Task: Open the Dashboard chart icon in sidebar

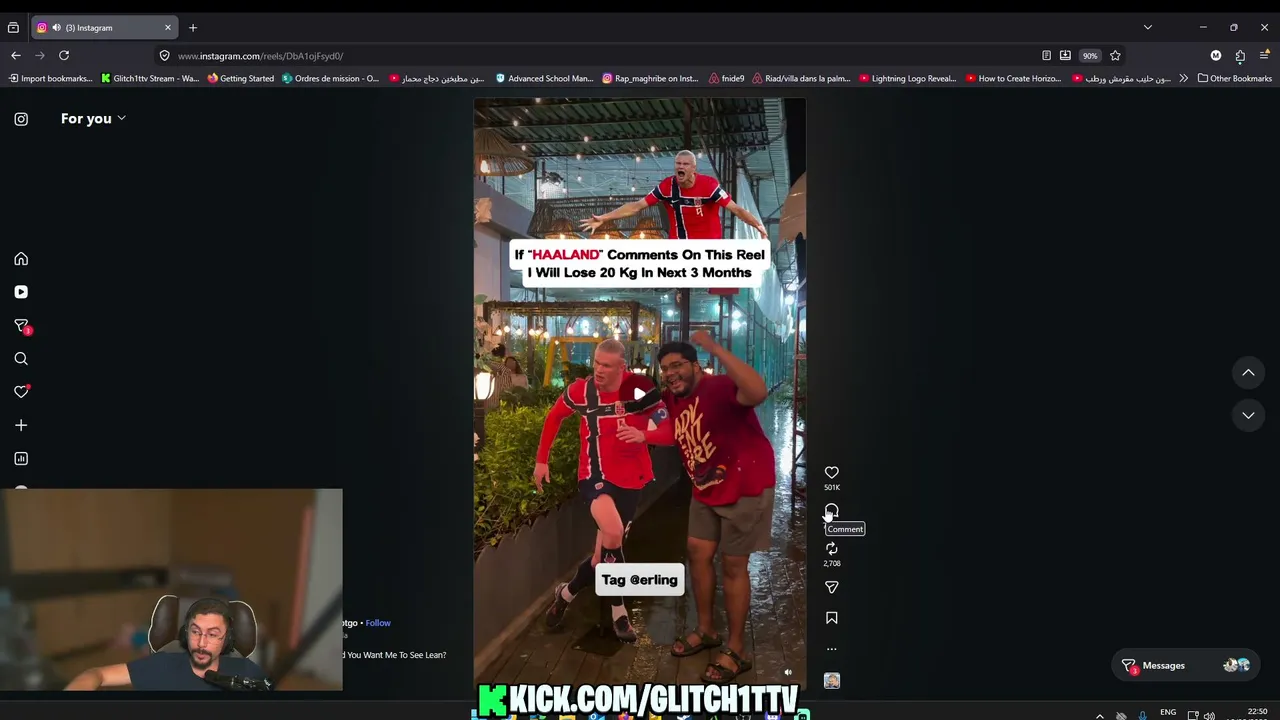Action: (x=21, y=459)
